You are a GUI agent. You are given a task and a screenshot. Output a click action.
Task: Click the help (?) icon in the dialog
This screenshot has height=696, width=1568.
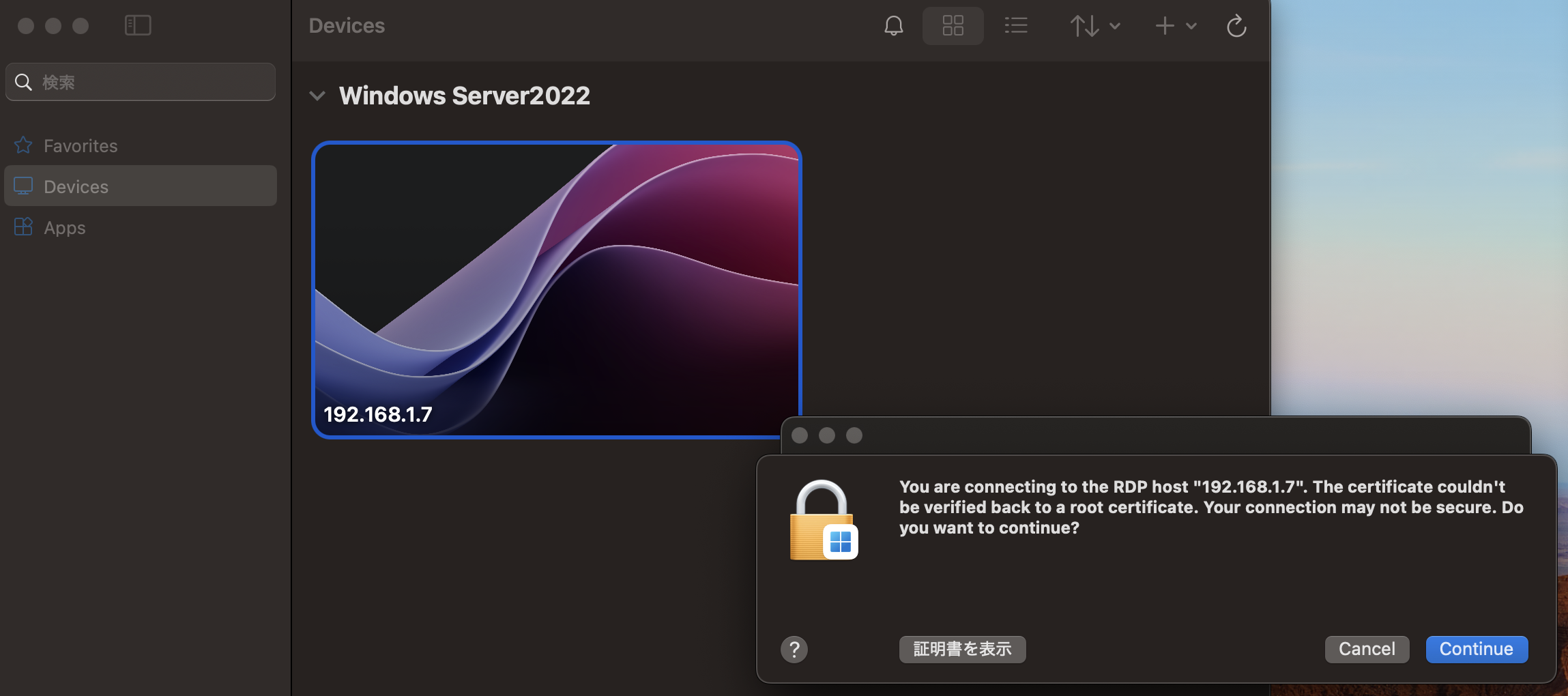coord(794,649)
